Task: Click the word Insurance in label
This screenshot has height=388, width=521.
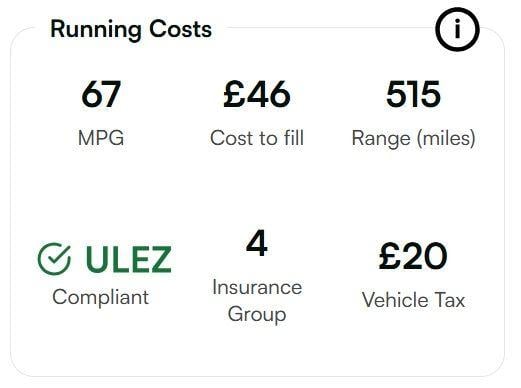Action: (257, 287)
